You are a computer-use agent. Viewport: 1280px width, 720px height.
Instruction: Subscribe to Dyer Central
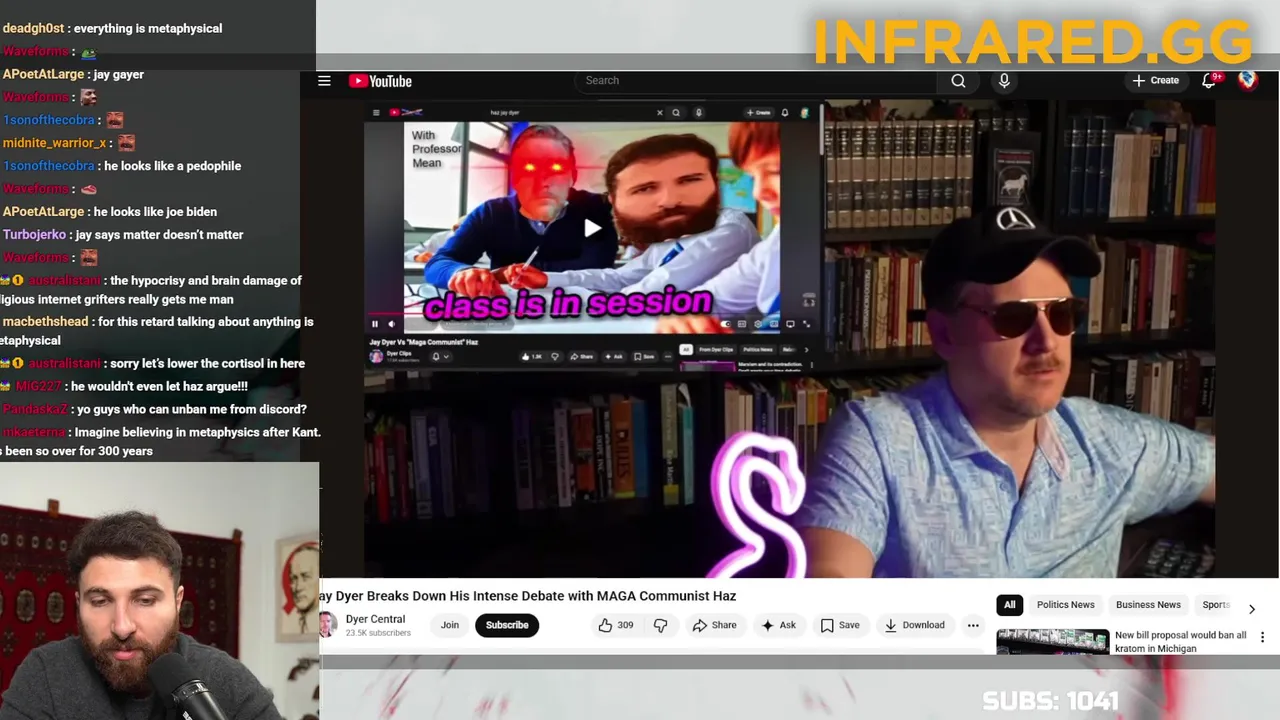coord(507,625)
